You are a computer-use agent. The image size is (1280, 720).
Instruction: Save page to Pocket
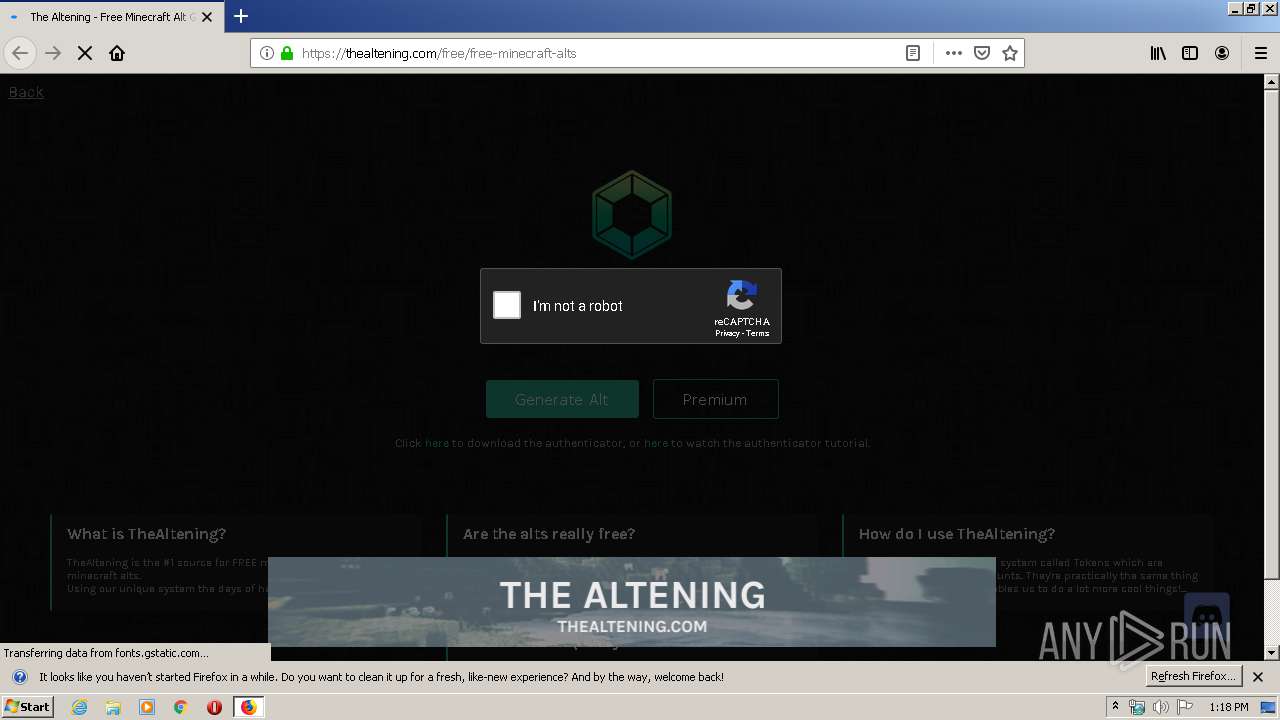[x=982, y=53]
